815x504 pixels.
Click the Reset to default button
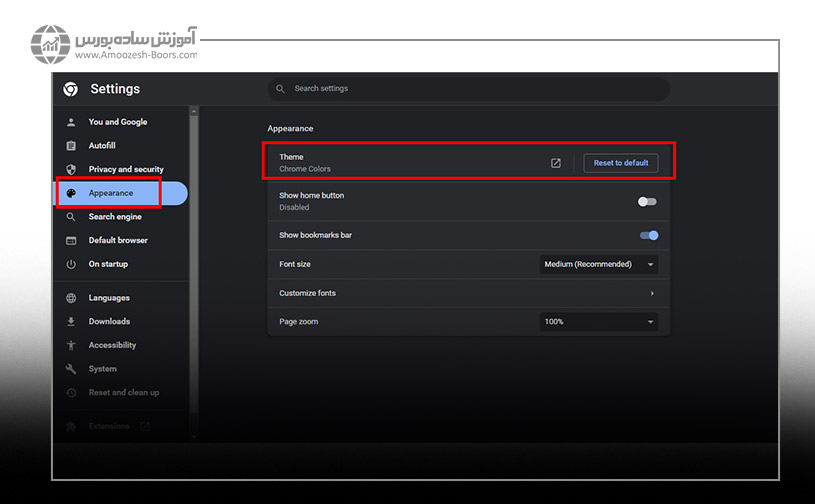coord(620,163)
